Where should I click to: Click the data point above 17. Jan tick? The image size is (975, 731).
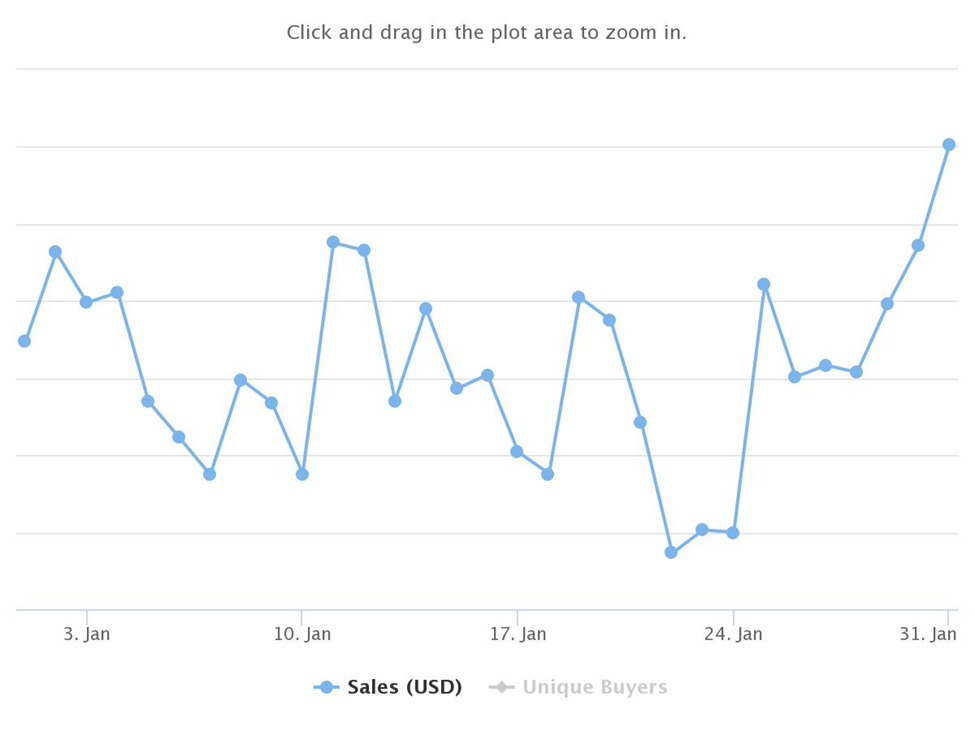coord(517,451)
